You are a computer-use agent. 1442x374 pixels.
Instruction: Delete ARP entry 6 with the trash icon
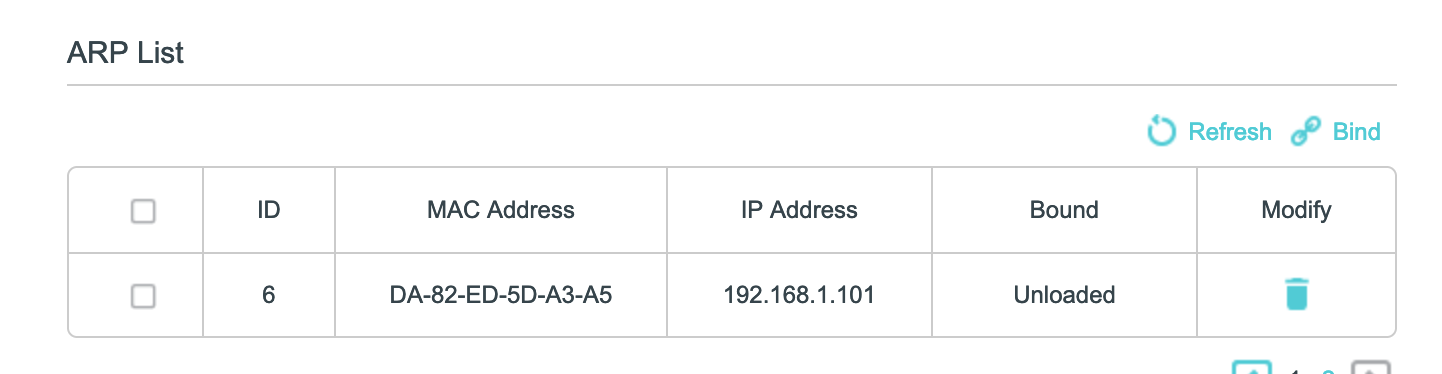tap(1296, 295)
